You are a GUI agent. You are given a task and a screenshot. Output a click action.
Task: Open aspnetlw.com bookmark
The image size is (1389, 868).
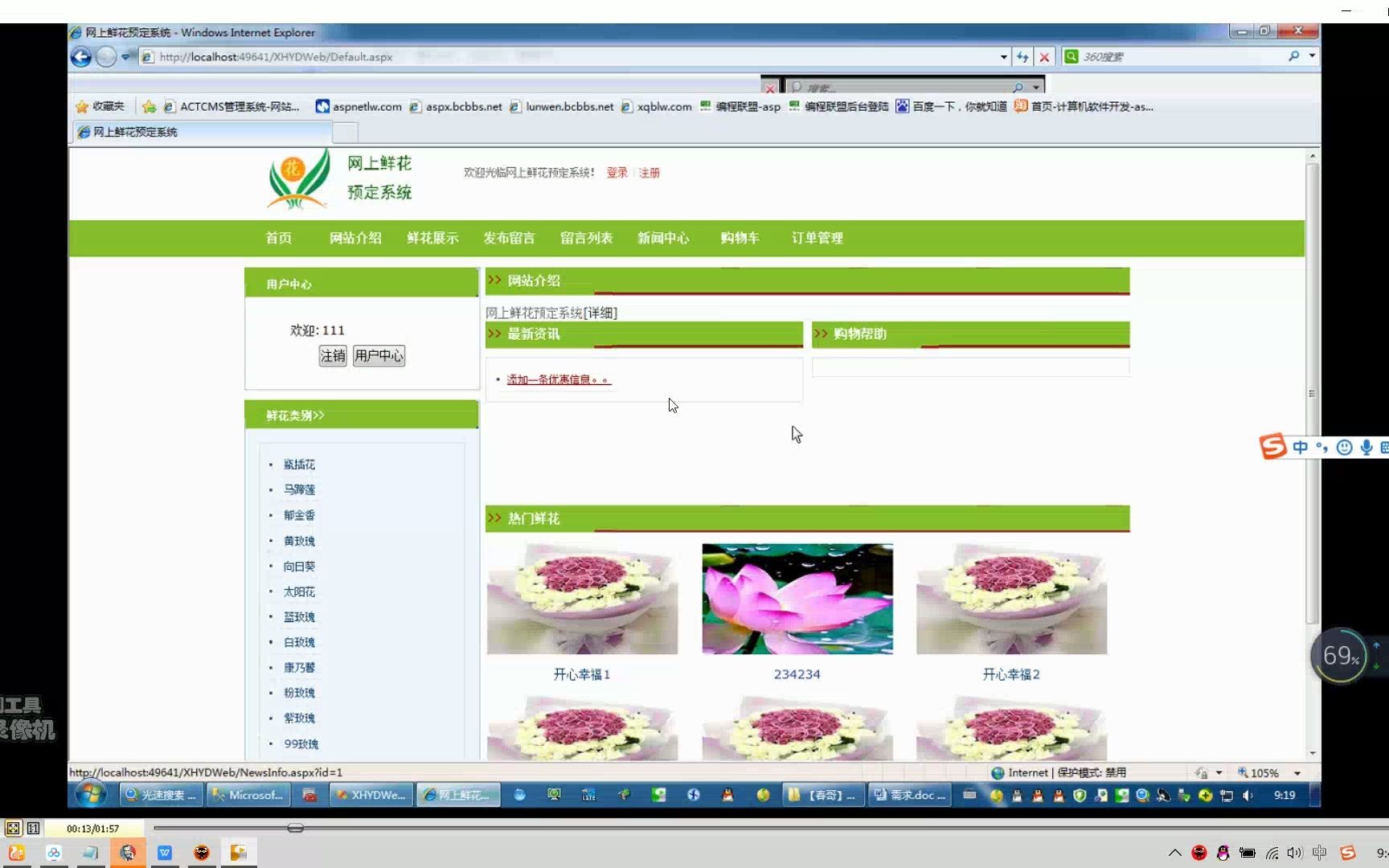pyautogui.click(x=359, y=106)
